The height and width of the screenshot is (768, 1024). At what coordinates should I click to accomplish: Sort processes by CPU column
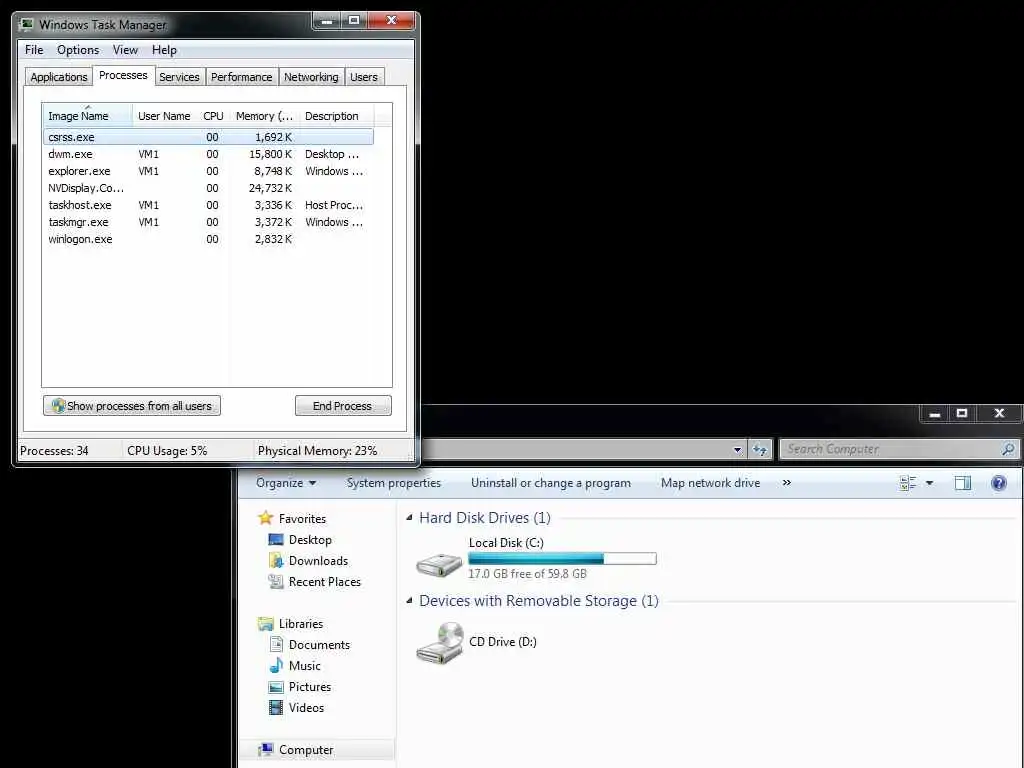pyautogui.click(x=213, y=116)
